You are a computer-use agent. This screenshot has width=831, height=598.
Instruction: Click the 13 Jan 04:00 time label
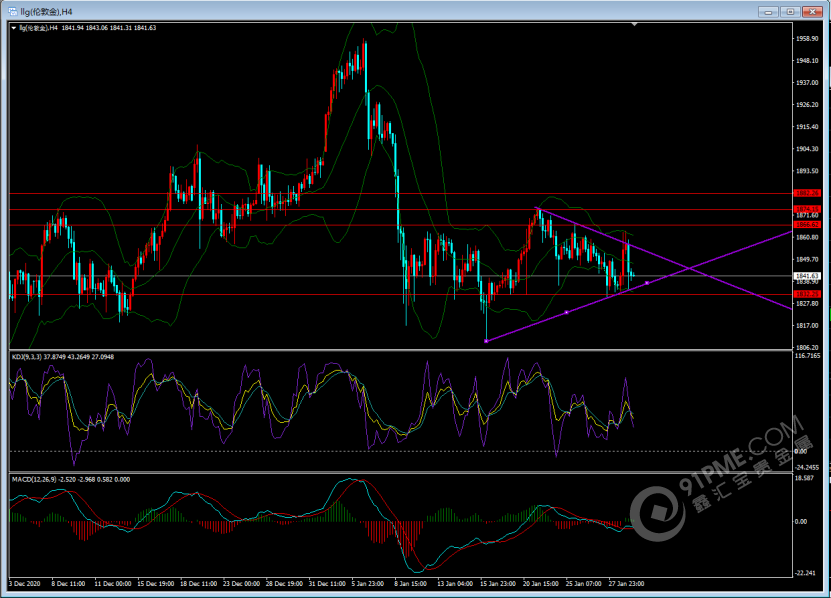(455, 584)
